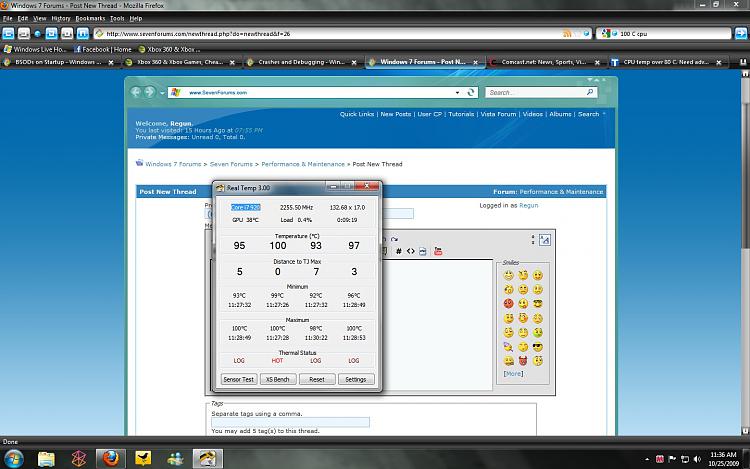Screen dimensions: 750x469
Task: Switch editor mode icon top right
Action: [545, 240]
